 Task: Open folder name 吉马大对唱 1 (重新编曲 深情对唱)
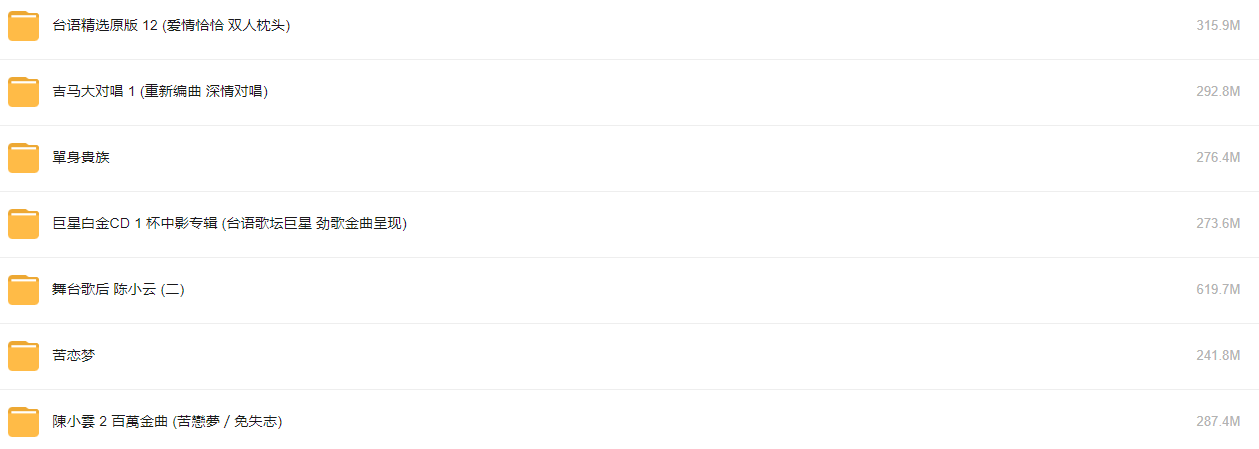tap(160, 91)
